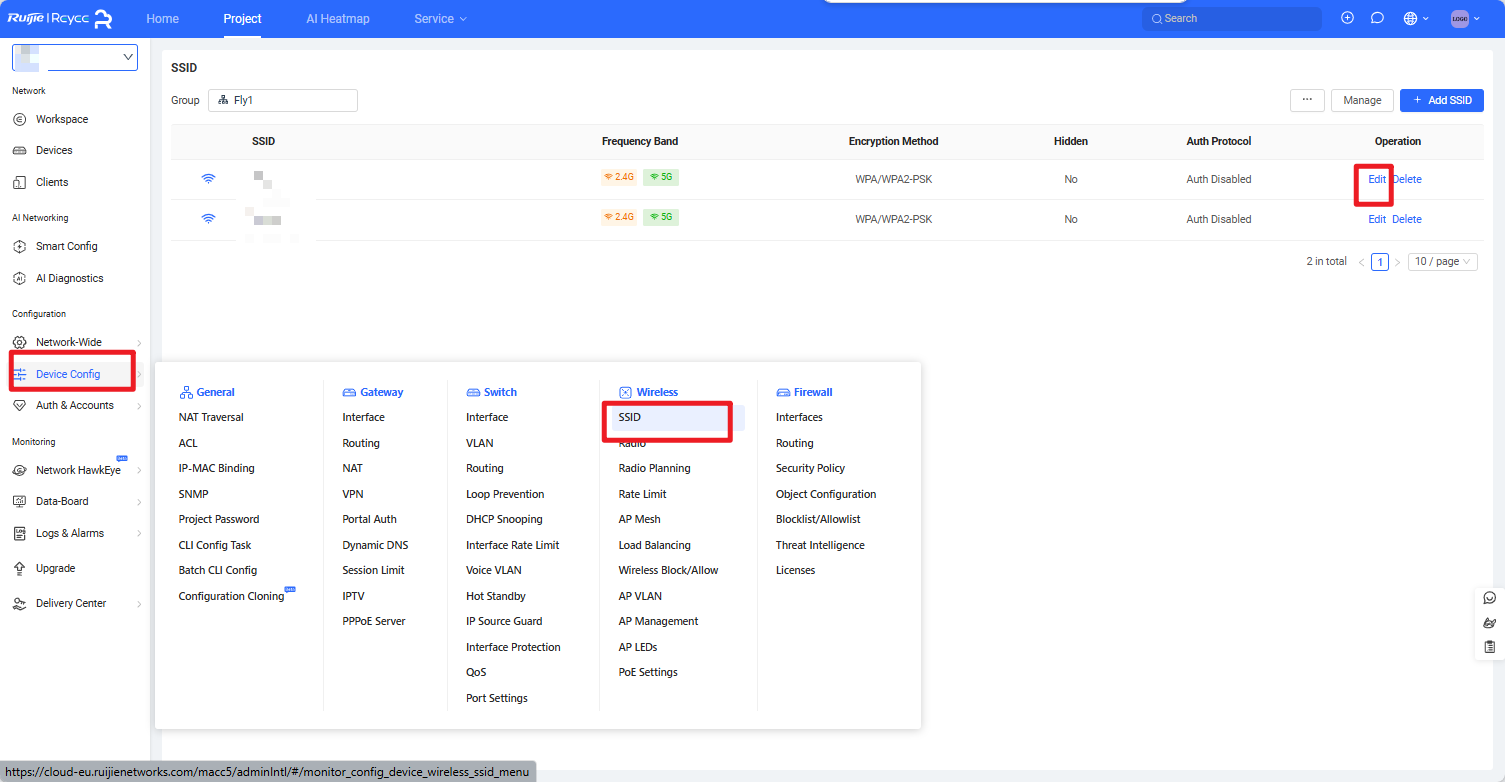
Task: Select PoE Settings in Wireless menu
Action: pos(648,672)
